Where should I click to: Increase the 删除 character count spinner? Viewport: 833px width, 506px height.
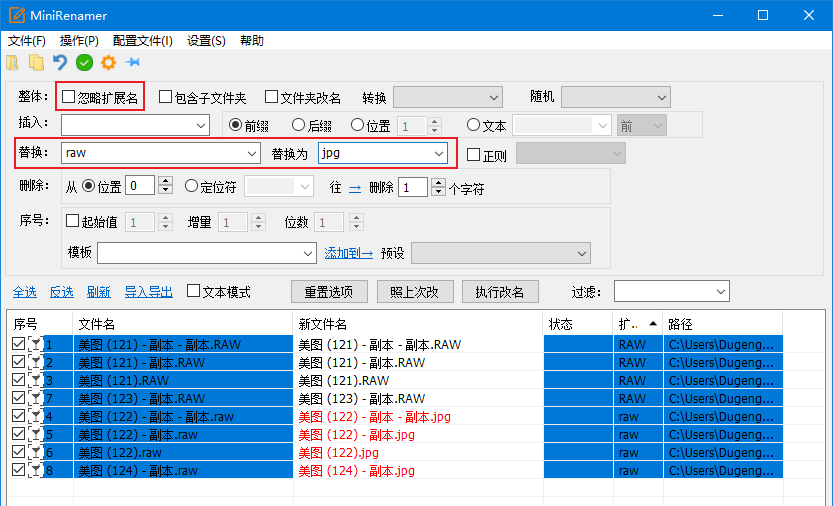(438, 182)
